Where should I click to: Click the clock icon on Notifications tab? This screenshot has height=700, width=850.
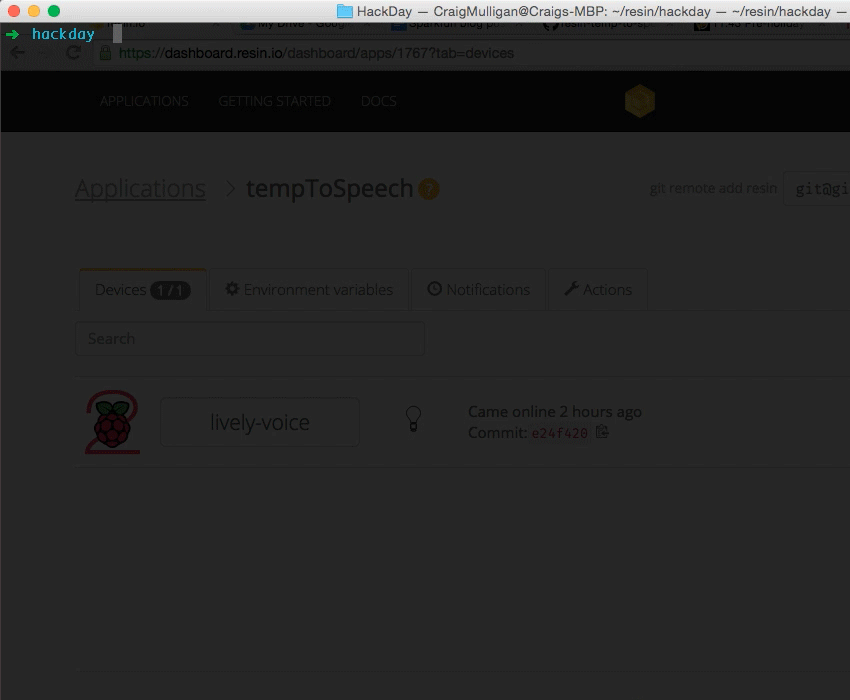[435, 288]
